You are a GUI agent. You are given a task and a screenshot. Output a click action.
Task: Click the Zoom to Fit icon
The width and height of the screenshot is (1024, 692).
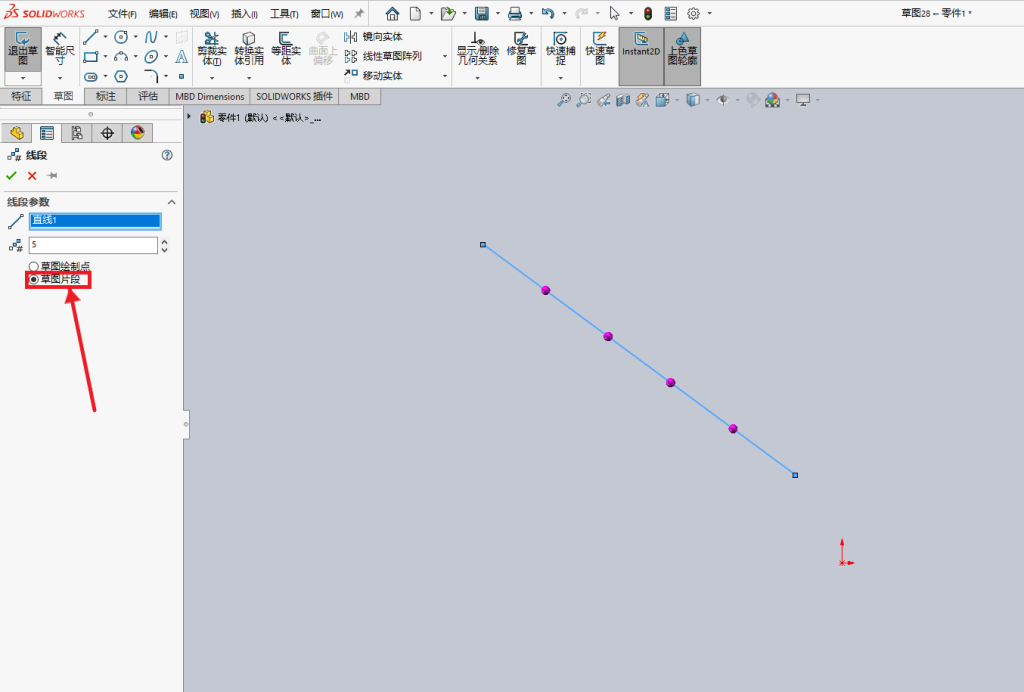tap(564, 100)
